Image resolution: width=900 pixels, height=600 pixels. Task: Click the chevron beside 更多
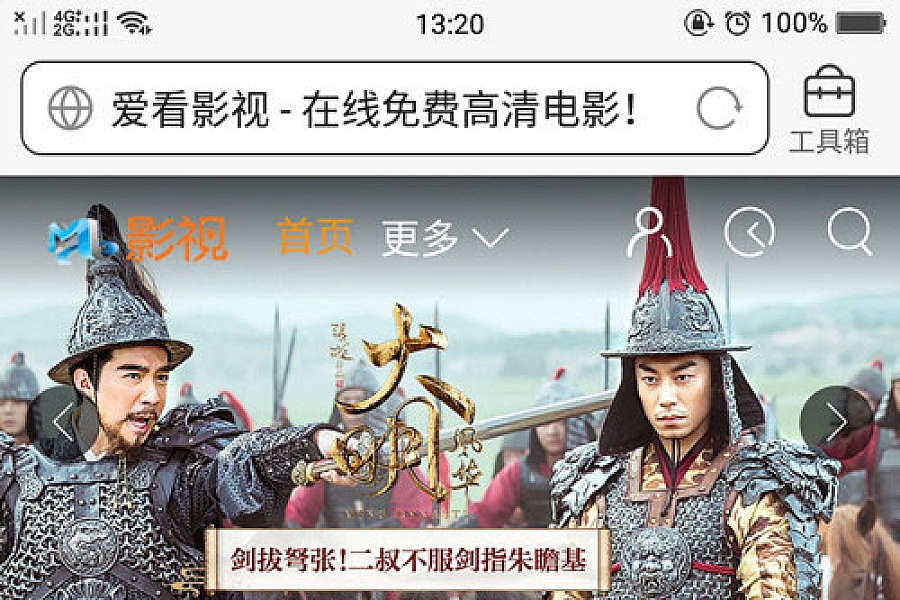pos(491,238)
